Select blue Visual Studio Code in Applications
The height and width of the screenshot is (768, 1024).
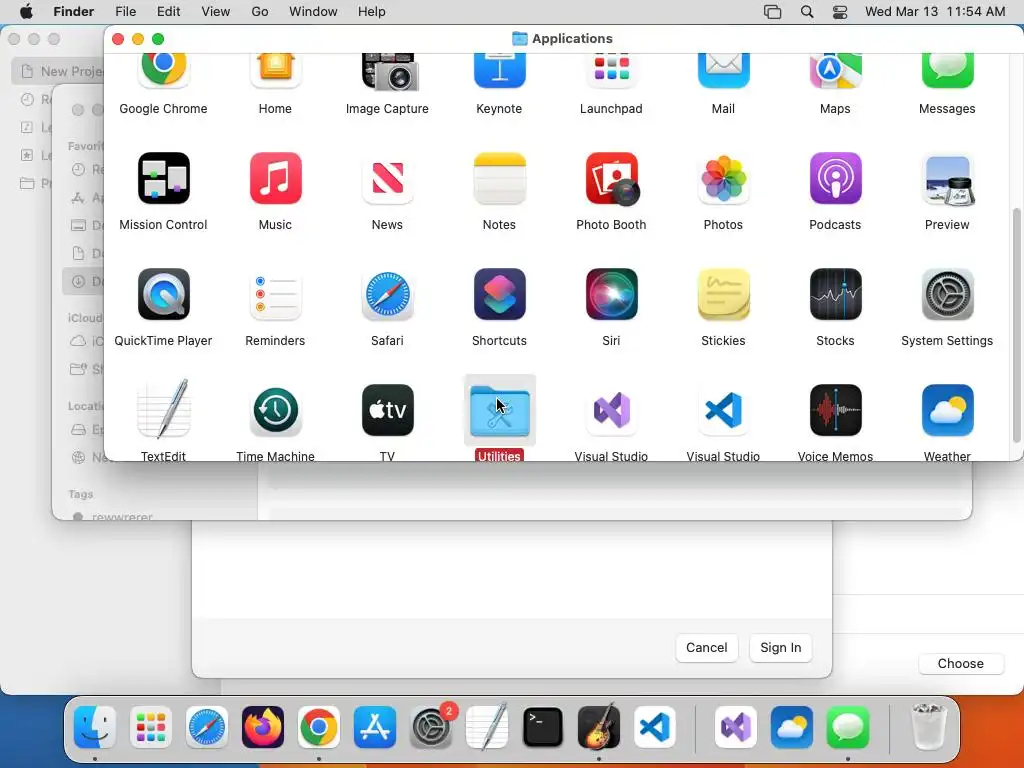coord(723,410)
